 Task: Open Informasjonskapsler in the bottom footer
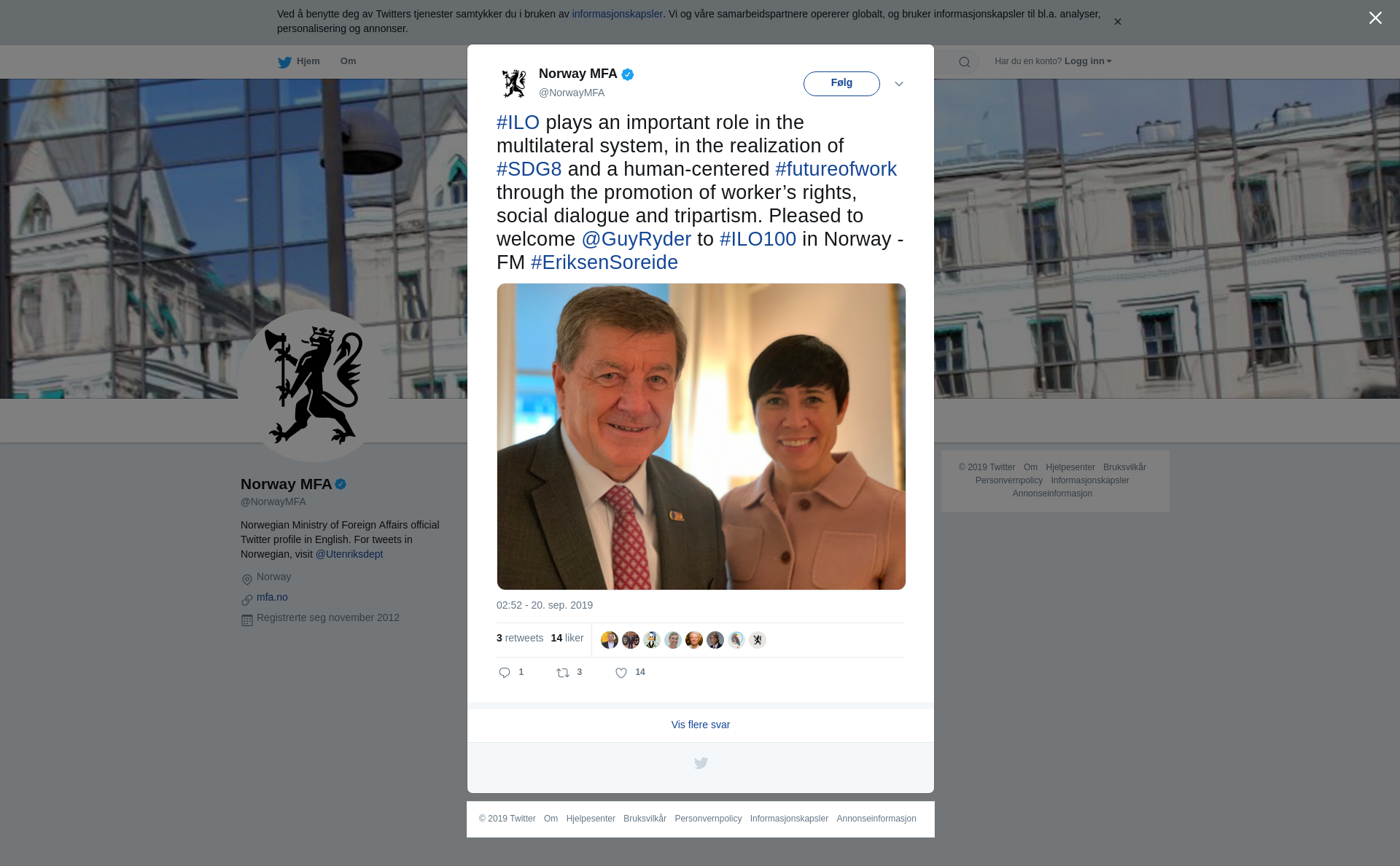coord(789,819)
